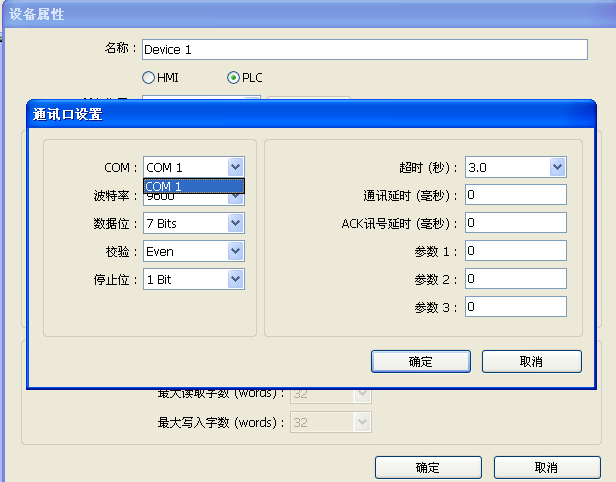616x482 pixels.
Task: Focus the 参数 1 input field
Action: [514, 251]
